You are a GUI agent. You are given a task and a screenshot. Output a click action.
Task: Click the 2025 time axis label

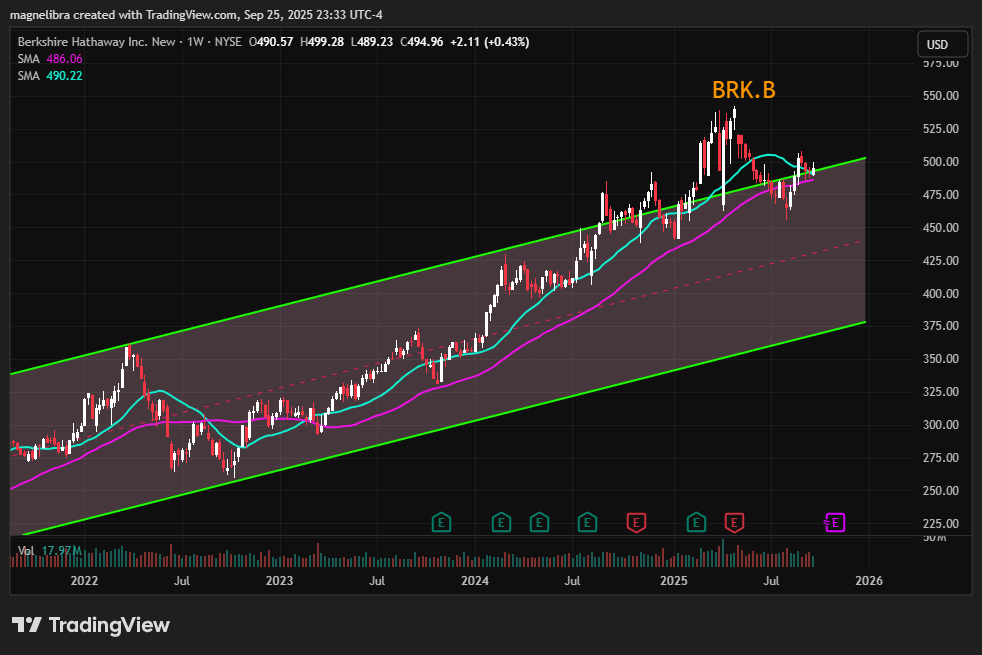click(x=674, y=580)
